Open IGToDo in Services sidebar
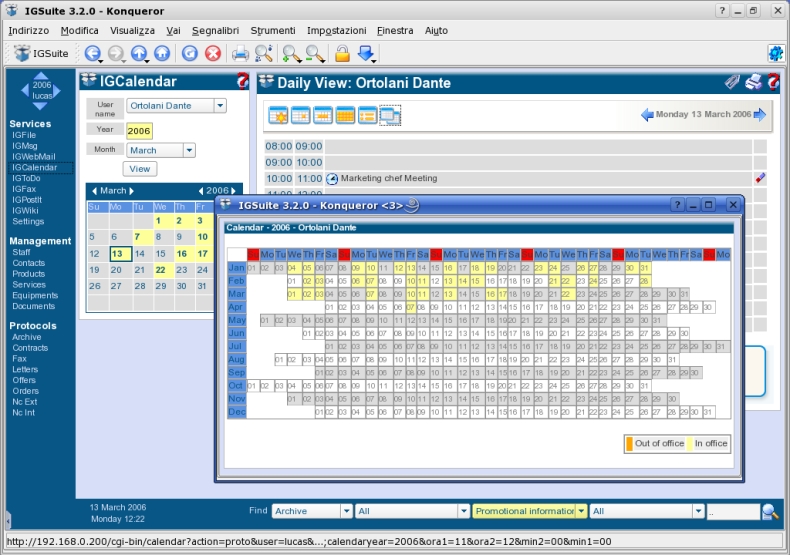This screenshot has height=555, width=790. [26, 178]
